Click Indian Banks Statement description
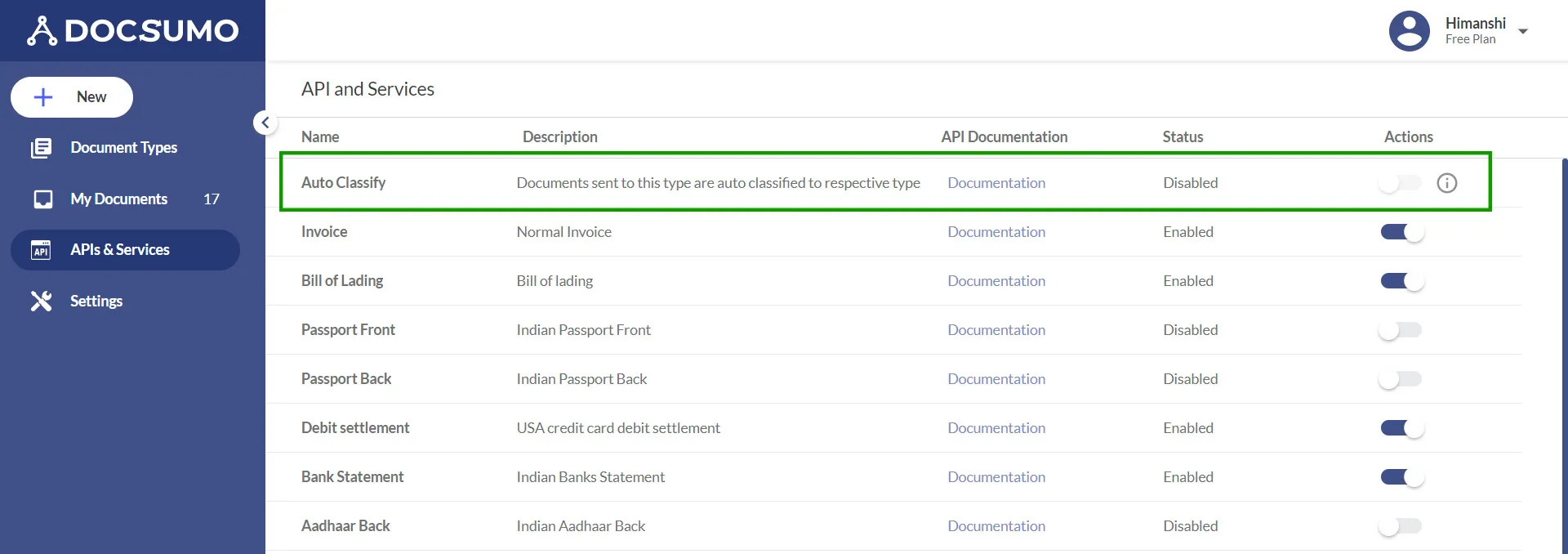Image resolution: width=1568 pixels, height=554 pixels. click(x=590, y=477)
